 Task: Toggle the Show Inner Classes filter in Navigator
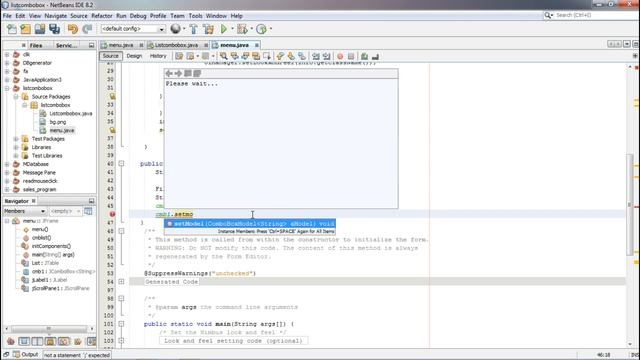tap(64, 341)
